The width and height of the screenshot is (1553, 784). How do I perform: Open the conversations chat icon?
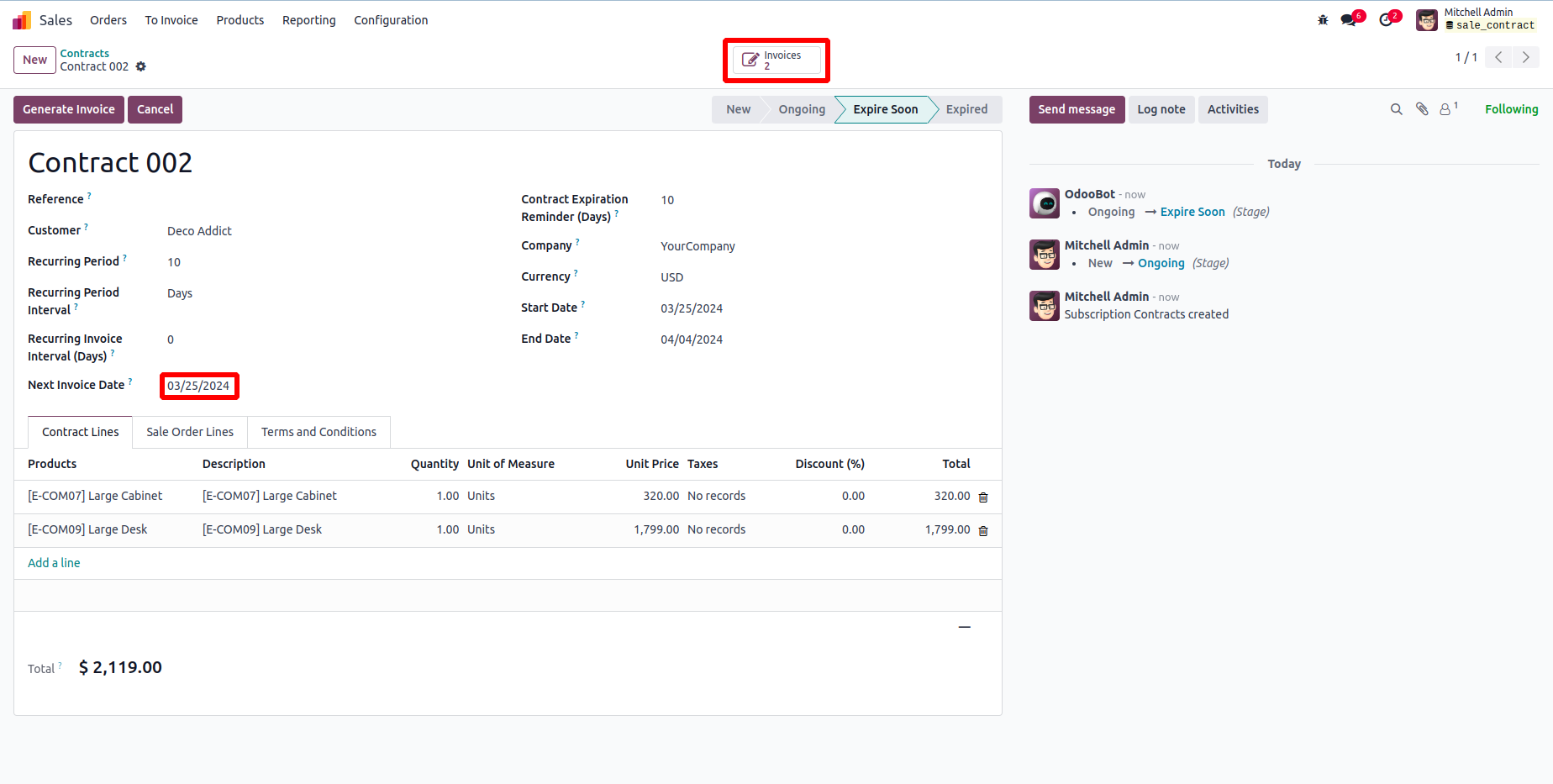point(1349,20)
